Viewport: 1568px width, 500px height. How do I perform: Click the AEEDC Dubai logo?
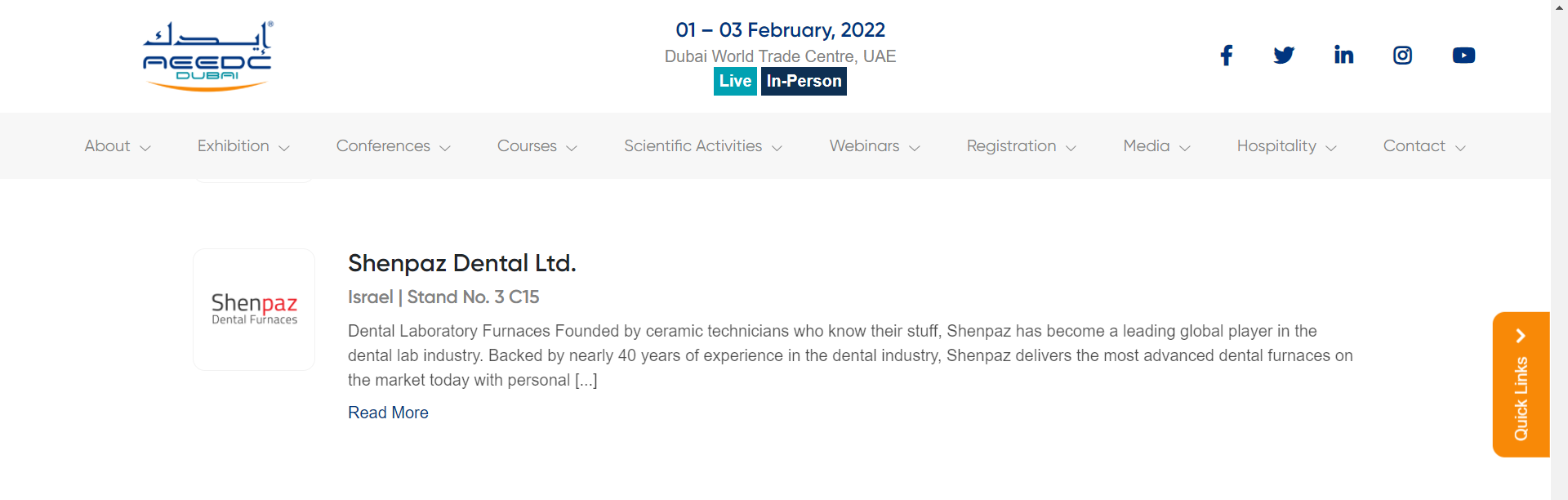[x=207, y=56]
